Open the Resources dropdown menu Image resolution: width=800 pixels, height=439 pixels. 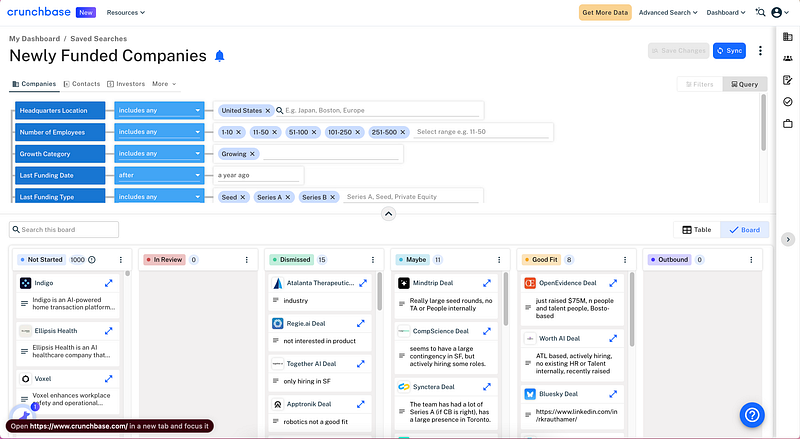point(126,12)
